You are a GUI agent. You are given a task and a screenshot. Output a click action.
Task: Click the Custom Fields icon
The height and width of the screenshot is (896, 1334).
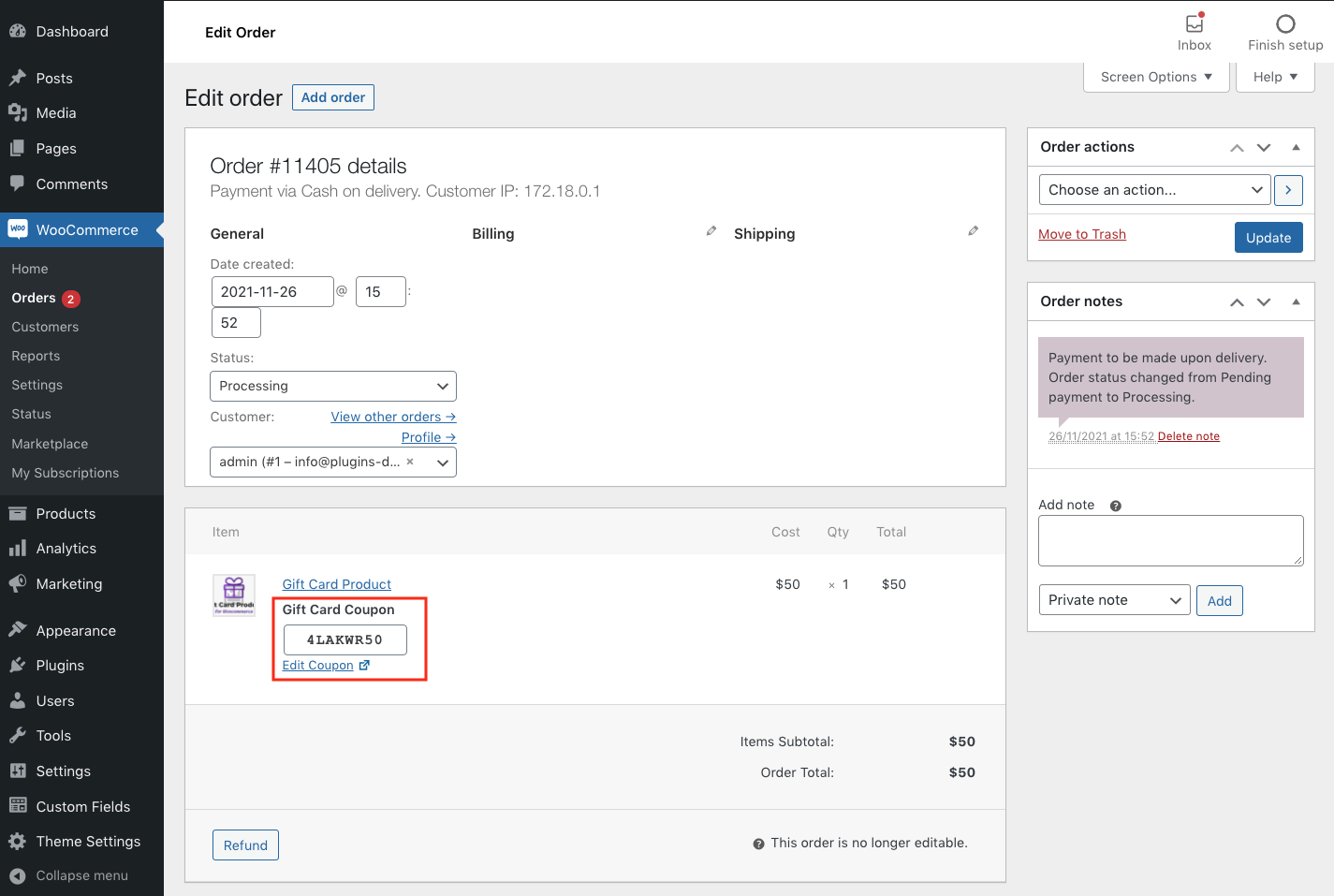tap(17, 806)
